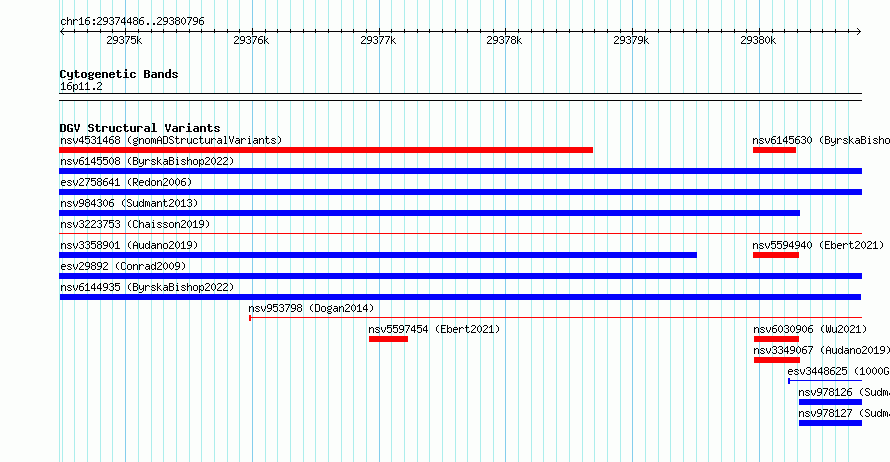Click nsv3349067 (Audano2019) label

coord(821,350)
